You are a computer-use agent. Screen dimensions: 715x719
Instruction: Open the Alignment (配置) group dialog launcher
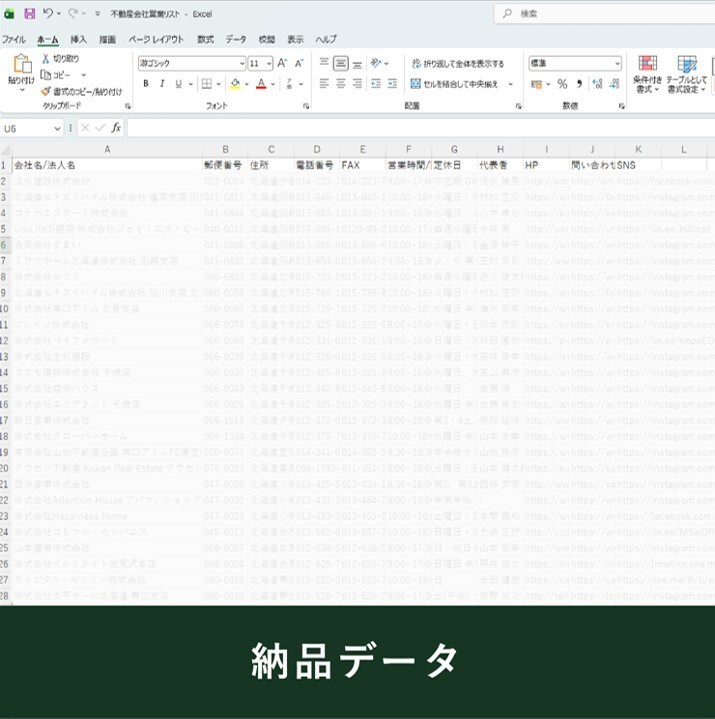pos(519,106)
